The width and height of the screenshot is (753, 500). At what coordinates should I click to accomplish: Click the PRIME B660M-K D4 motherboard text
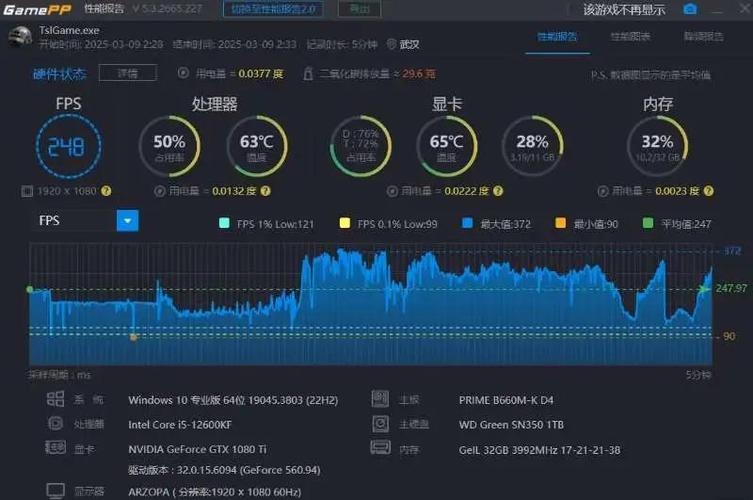click(x=506, y=400)
